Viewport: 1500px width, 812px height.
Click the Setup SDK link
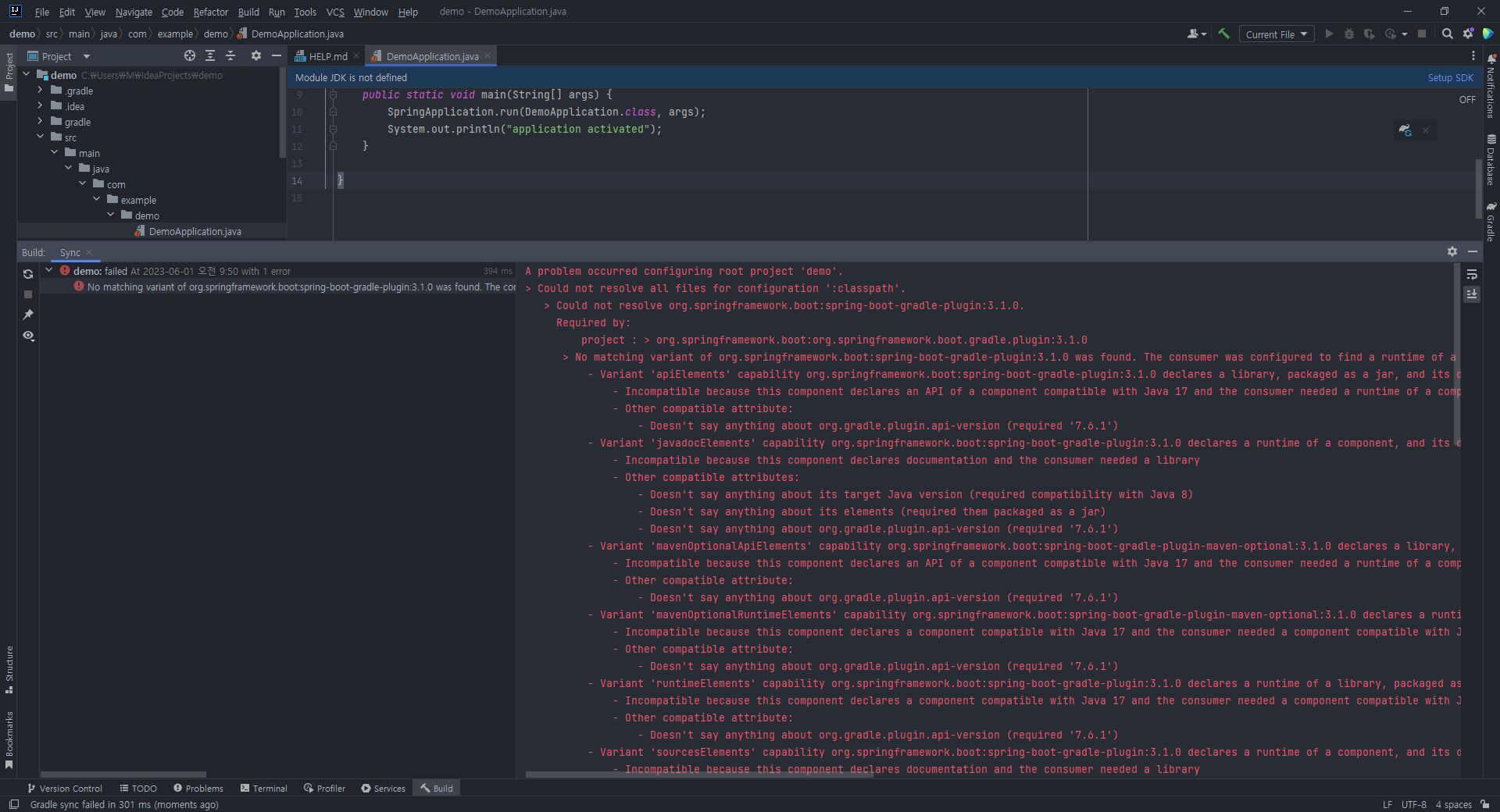[x=1450, y=77]
